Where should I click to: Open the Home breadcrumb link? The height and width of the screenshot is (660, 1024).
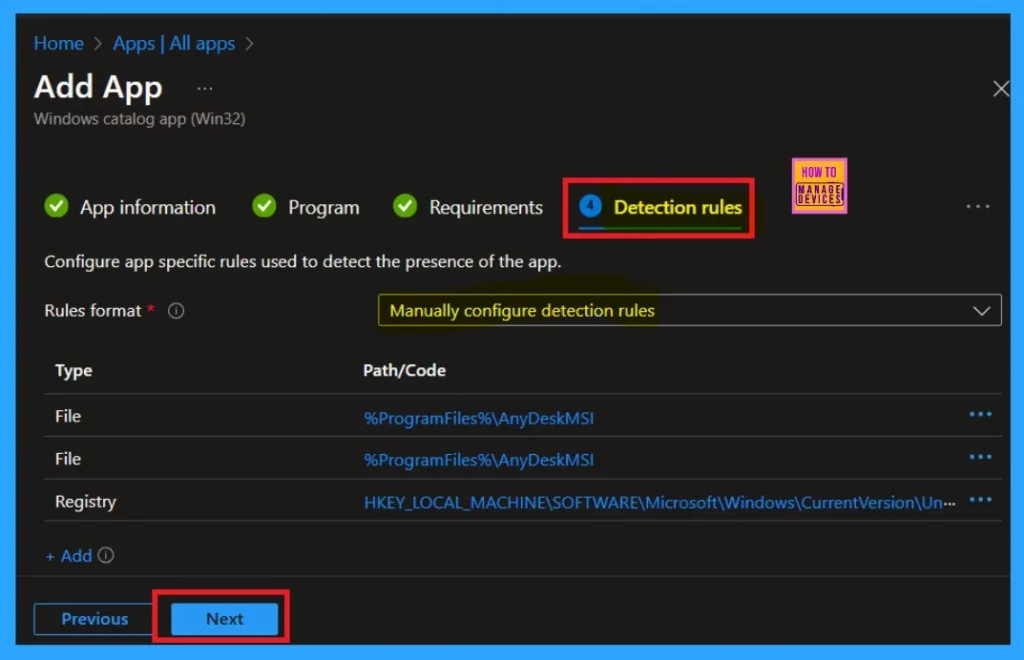[59, 44]
